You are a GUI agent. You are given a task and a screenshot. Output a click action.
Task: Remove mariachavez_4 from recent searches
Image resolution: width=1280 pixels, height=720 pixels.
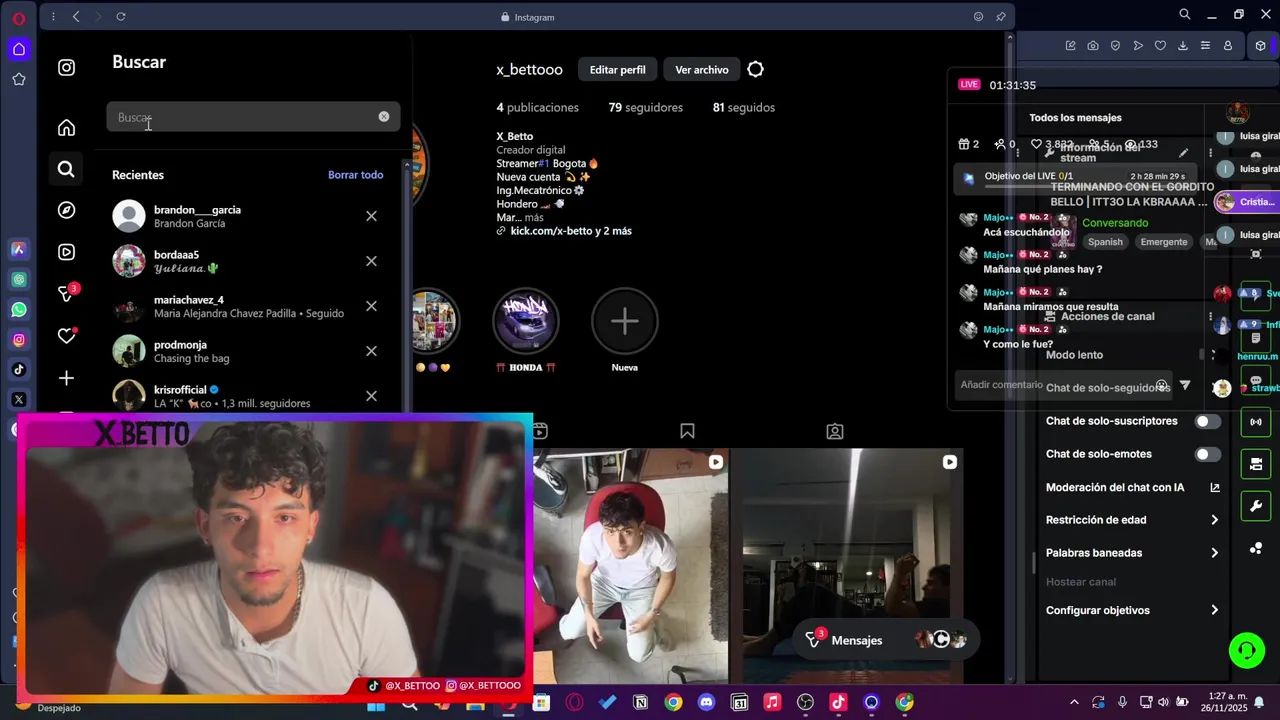(371, 306)
